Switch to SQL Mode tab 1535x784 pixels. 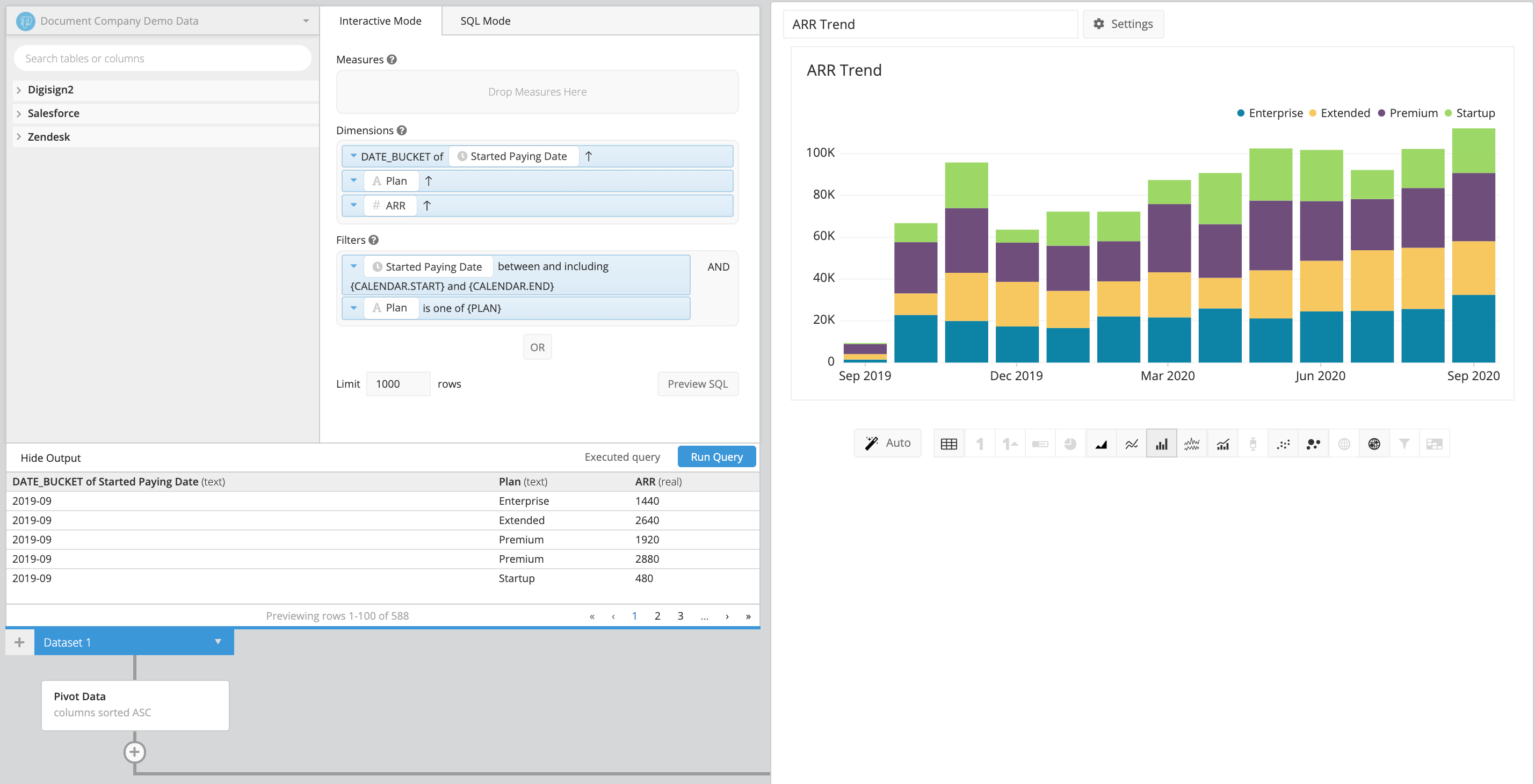pyautogui.click(x=485, y=21)
